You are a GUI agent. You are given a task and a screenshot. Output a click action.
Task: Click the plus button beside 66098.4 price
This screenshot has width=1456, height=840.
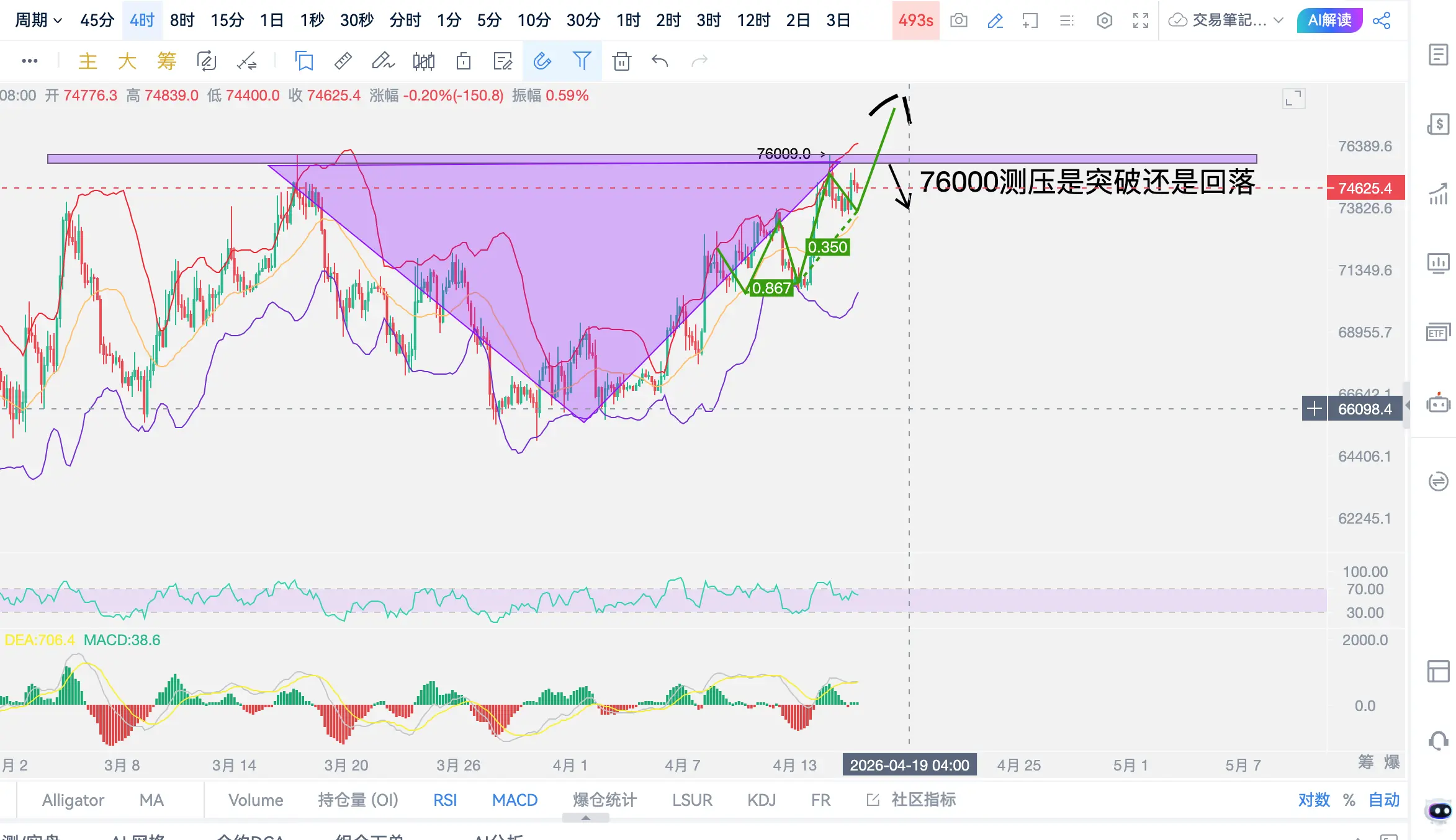[1314, 409]
